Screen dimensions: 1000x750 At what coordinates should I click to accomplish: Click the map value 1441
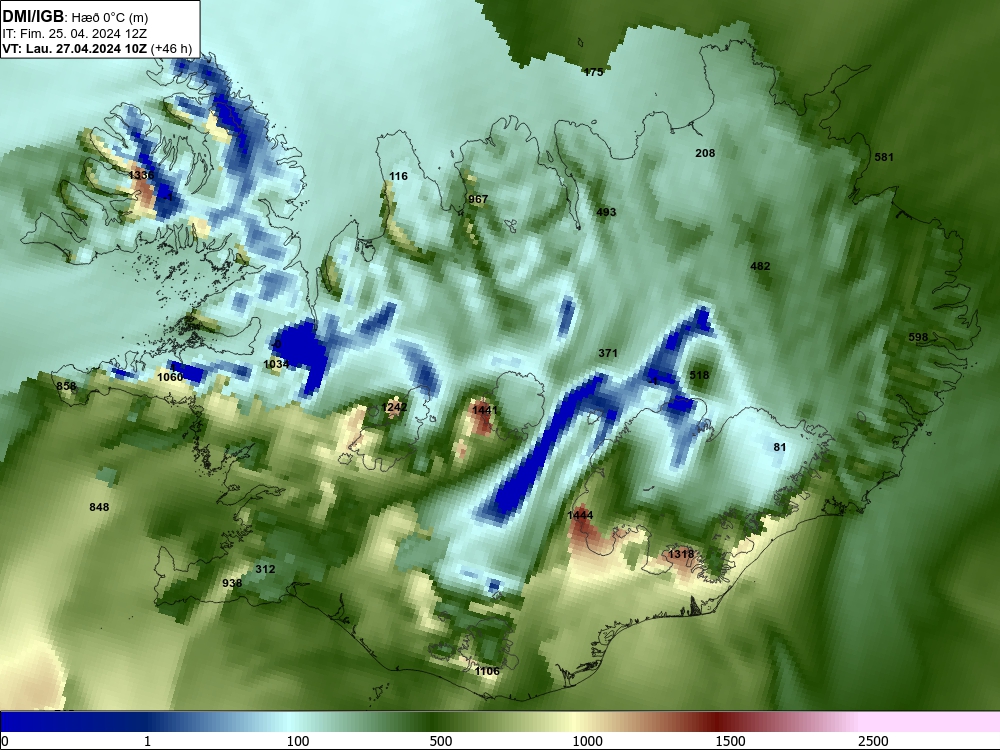[x=485, y=410]
